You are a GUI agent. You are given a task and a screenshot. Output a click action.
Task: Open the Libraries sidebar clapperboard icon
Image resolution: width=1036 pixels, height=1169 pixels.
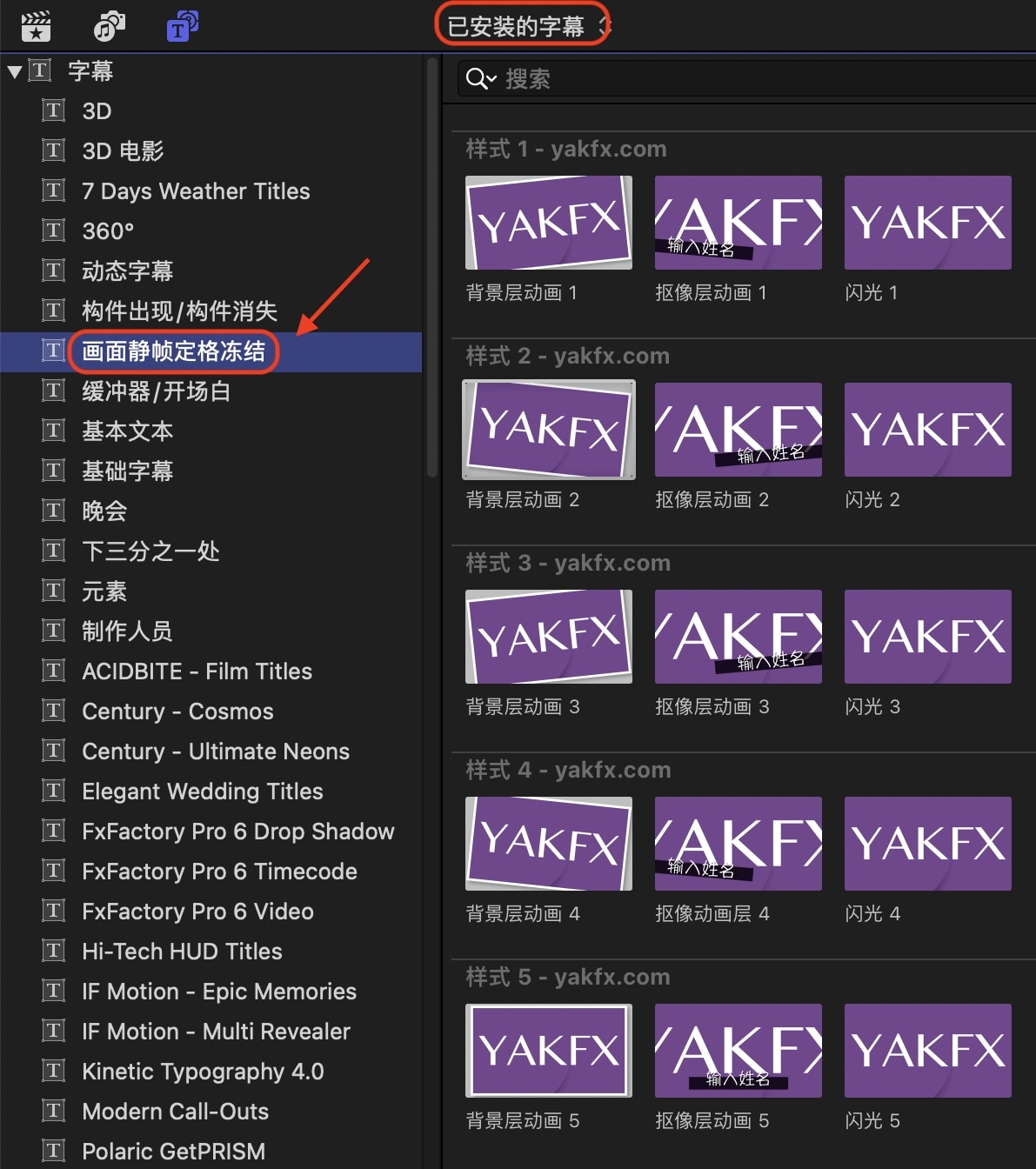click(36, 27)
